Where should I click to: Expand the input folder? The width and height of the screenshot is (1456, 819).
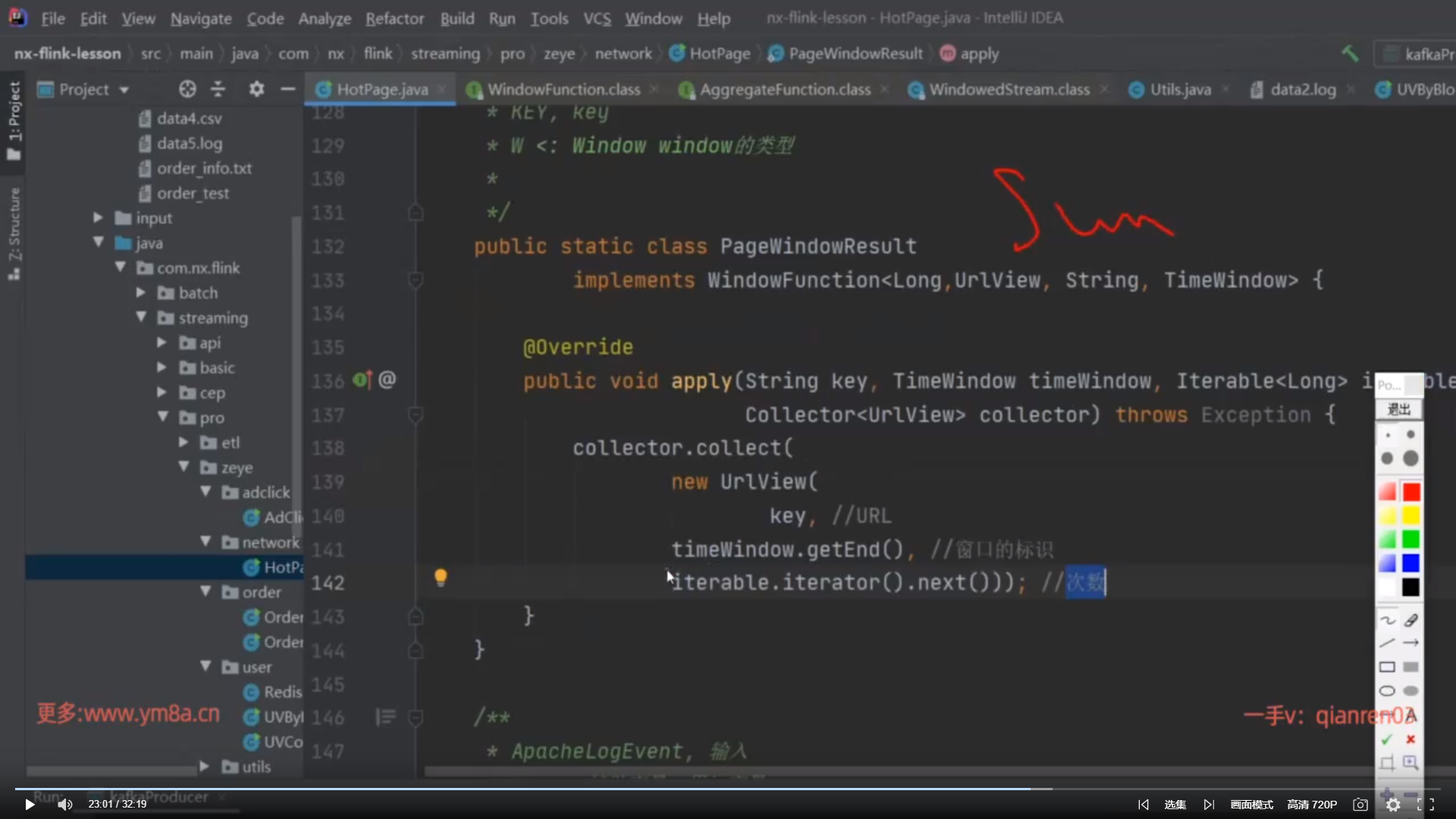point(98,218)
